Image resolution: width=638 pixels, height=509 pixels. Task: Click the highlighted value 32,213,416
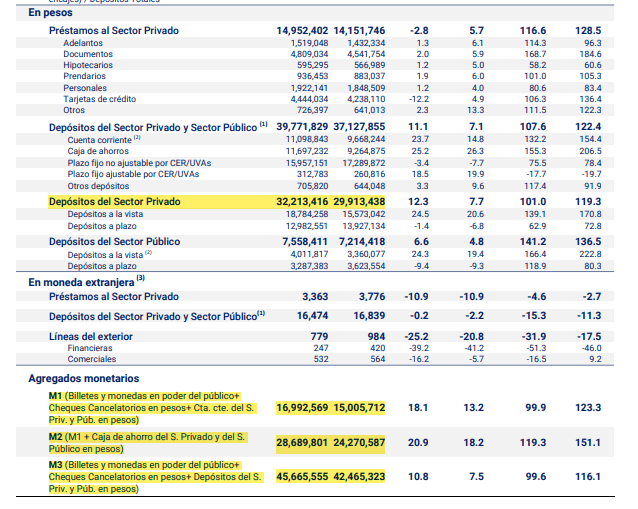pos(301,202)
